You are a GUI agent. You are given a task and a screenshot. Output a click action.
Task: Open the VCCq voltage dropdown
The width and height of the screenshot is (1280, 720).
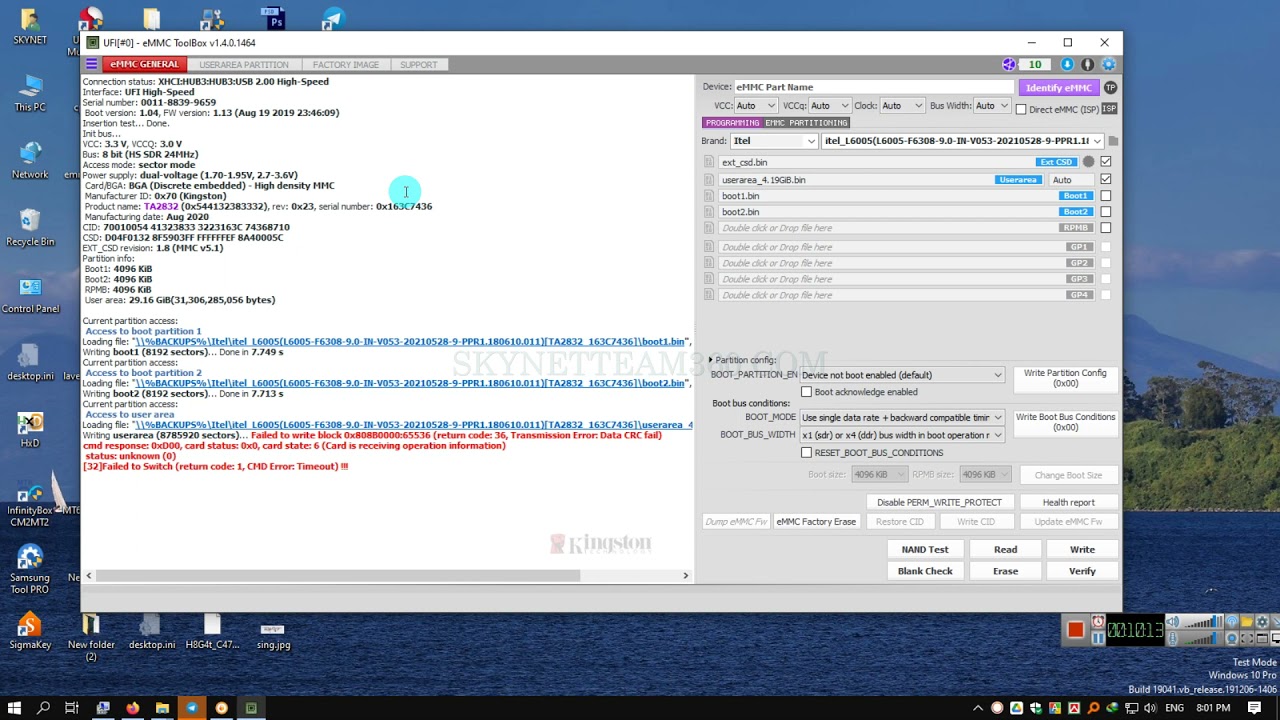click(829, 106)
